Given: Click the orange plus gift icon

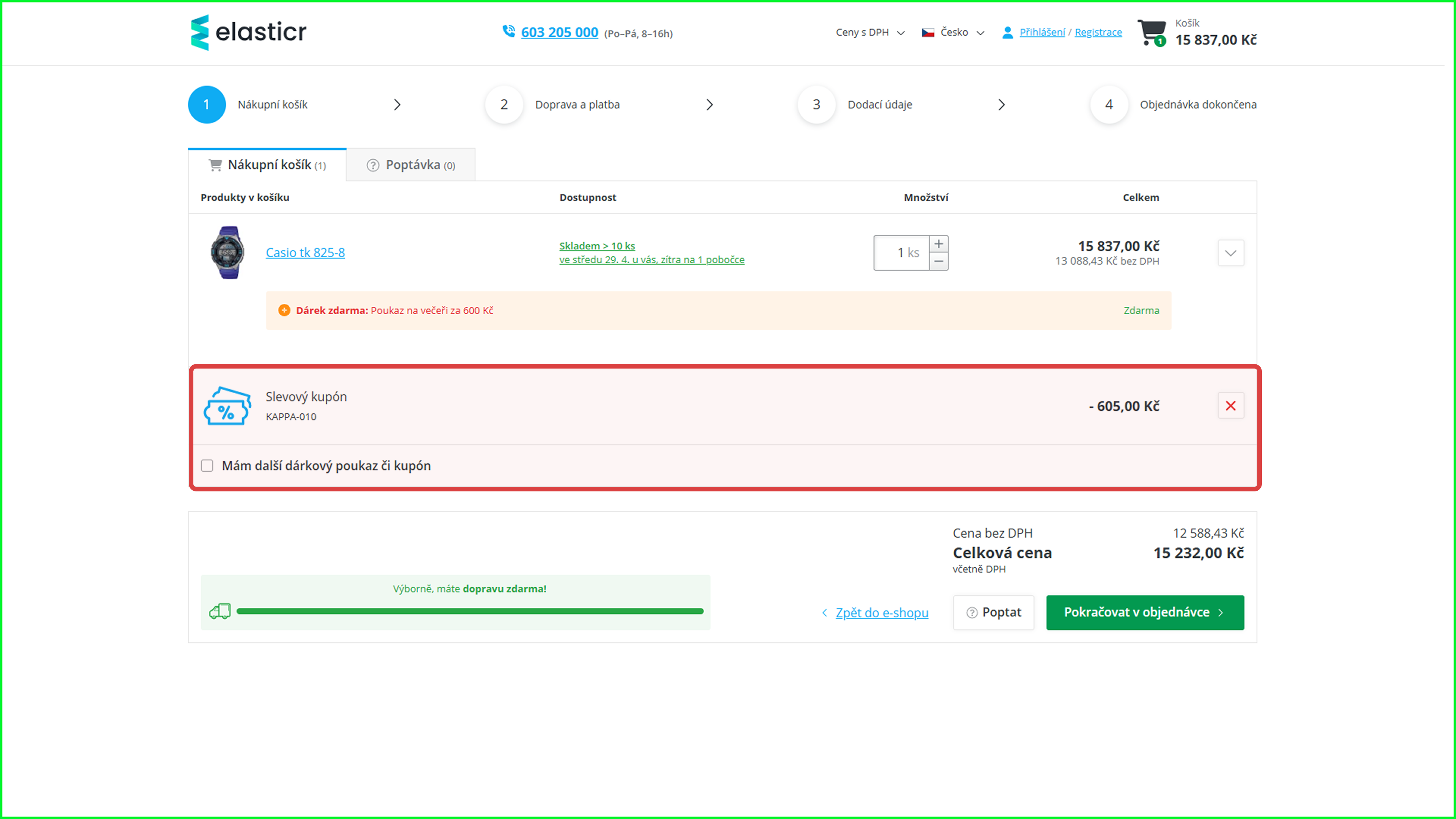Looking at the screenshot, I should point(284,310).
